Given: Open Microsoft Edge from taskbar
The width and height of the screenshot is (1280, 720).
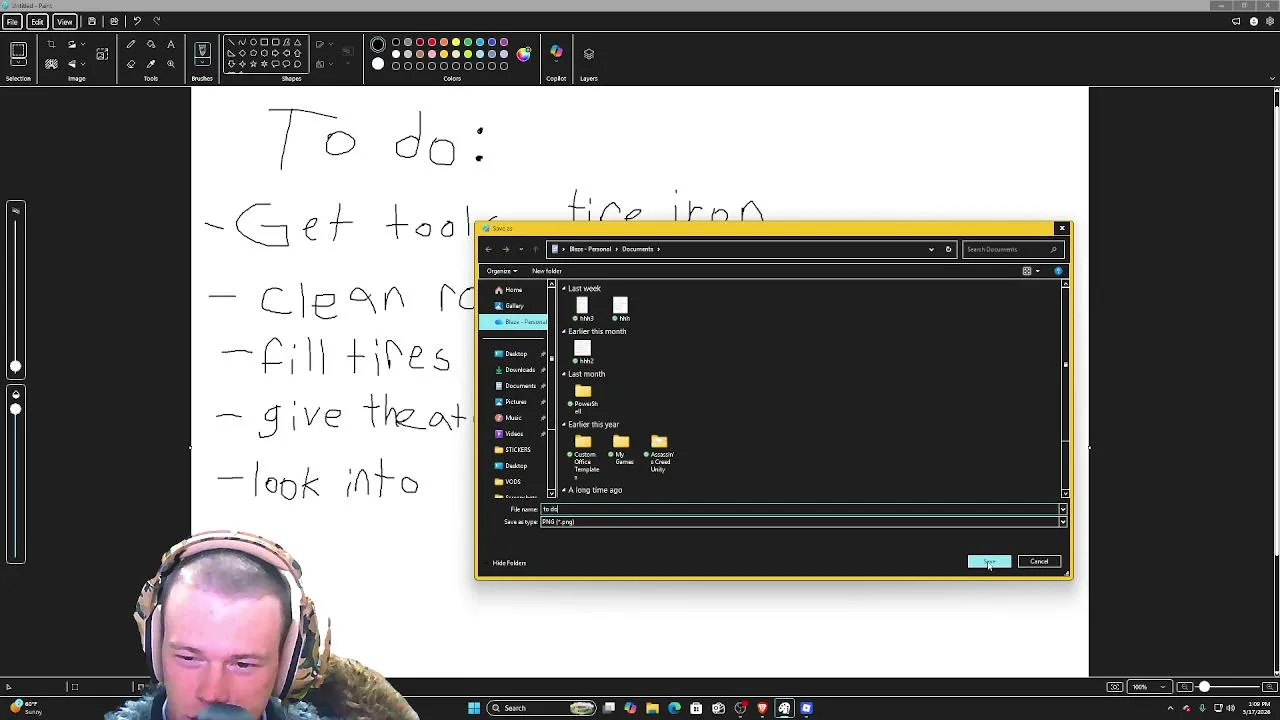Looking at the screenshot, I should (x=674, y=708).
